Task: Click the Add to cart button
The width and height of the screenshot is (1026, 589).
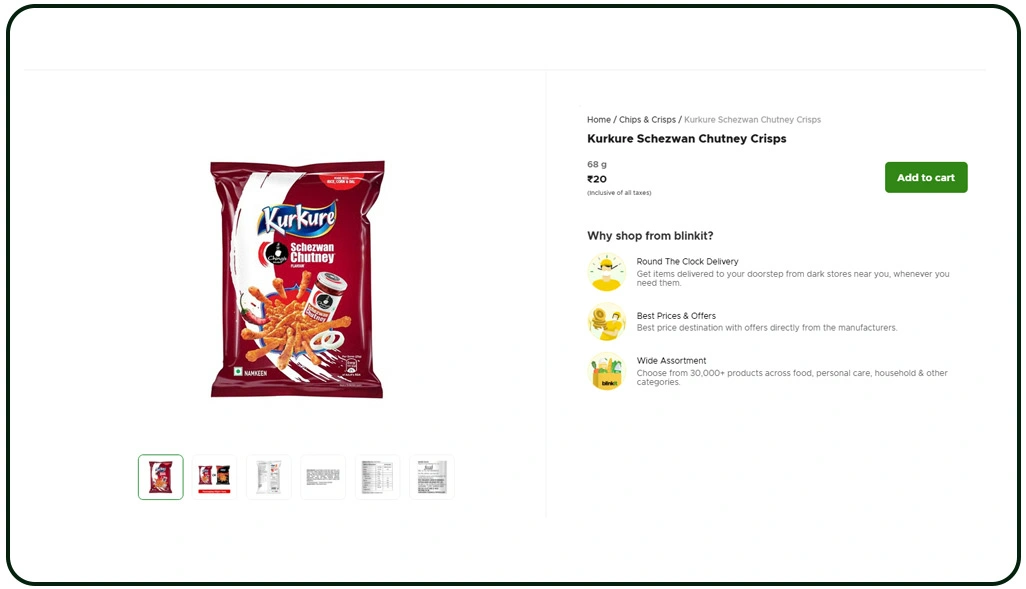Action: point(926,177)
